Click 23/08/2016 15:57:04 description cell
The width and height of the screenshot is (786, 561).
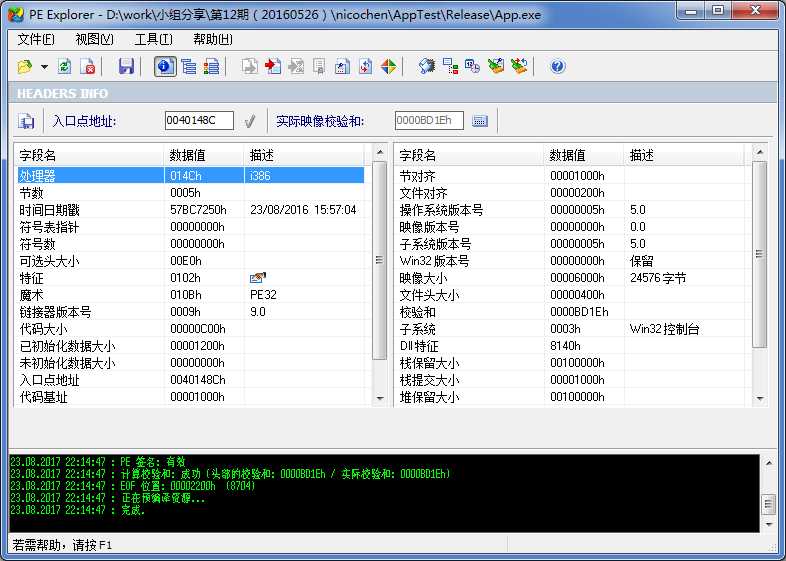(303, 210)
